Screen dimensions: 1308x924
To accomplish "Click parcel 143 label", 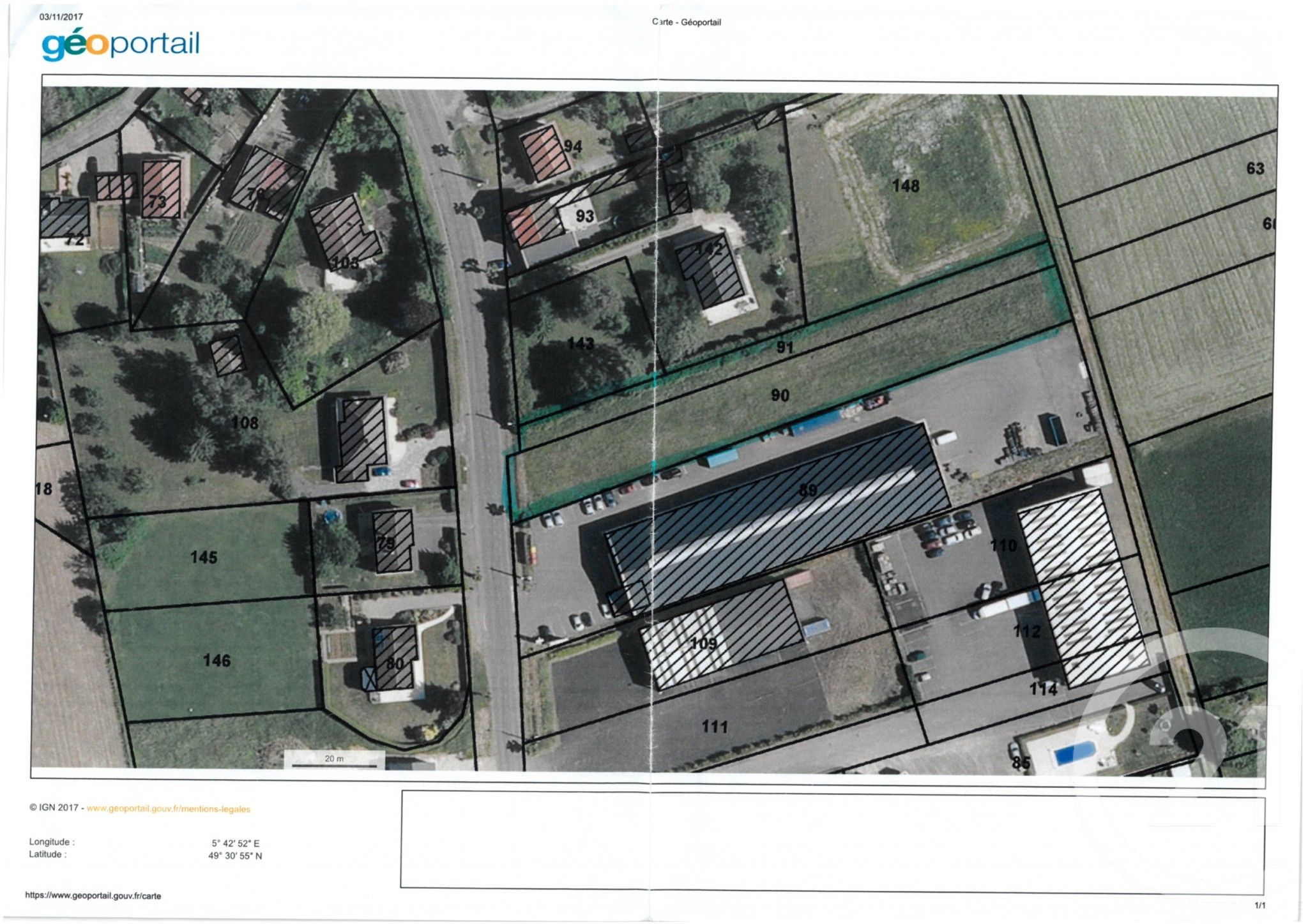I will (581, 344).
